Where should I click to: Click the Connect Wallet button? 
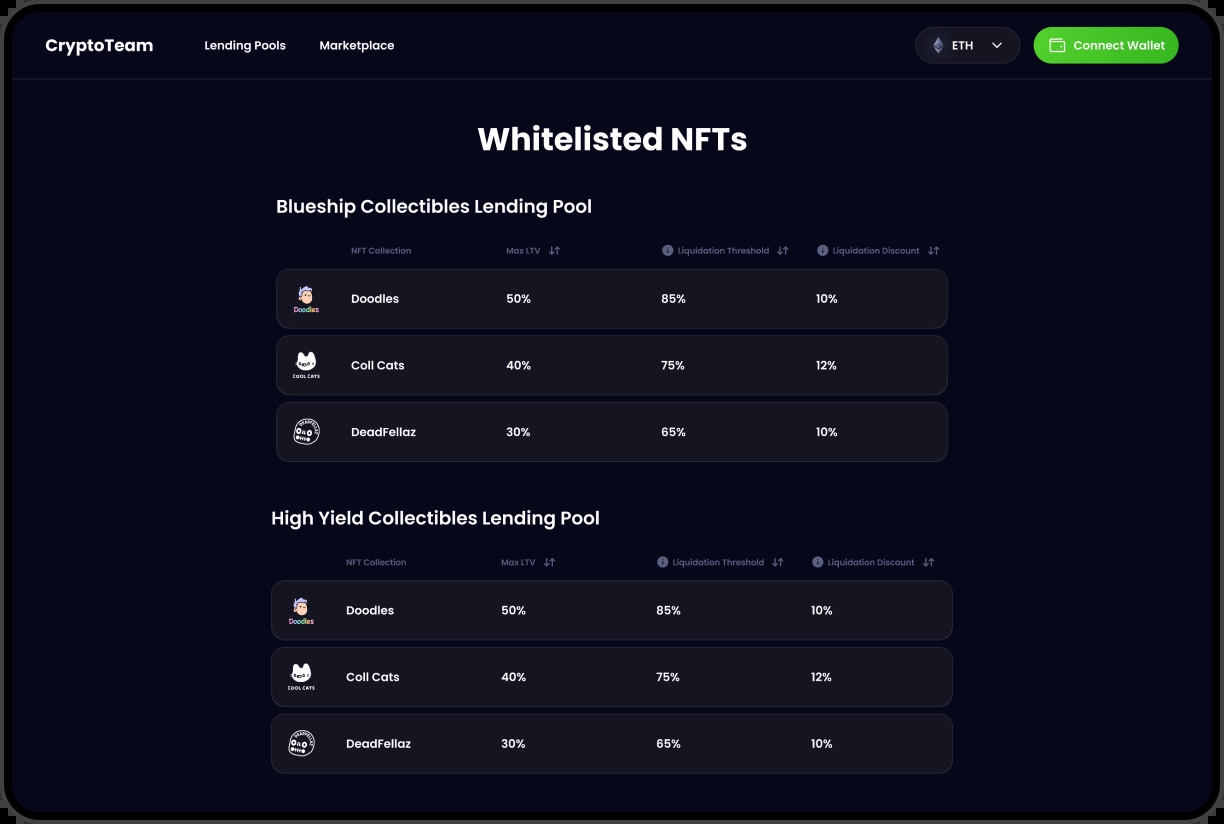(x=1106, y=45)
